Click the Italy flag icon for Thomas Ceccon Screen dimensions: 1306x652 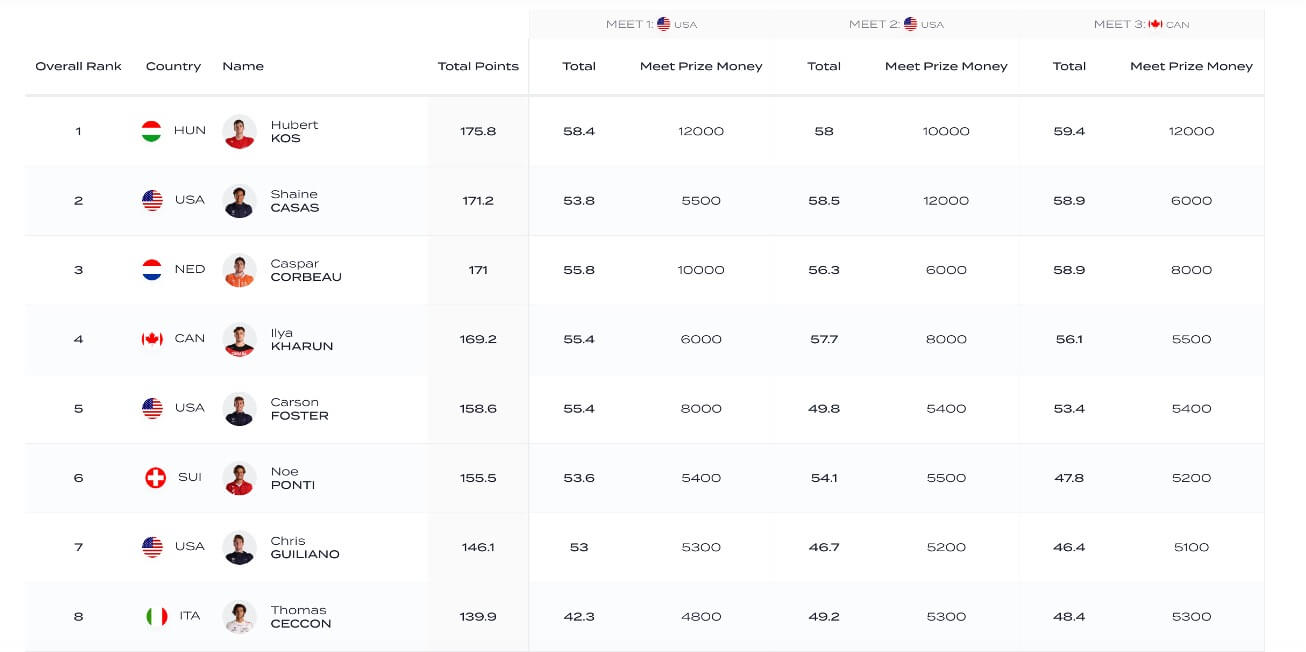pos(156,617)
